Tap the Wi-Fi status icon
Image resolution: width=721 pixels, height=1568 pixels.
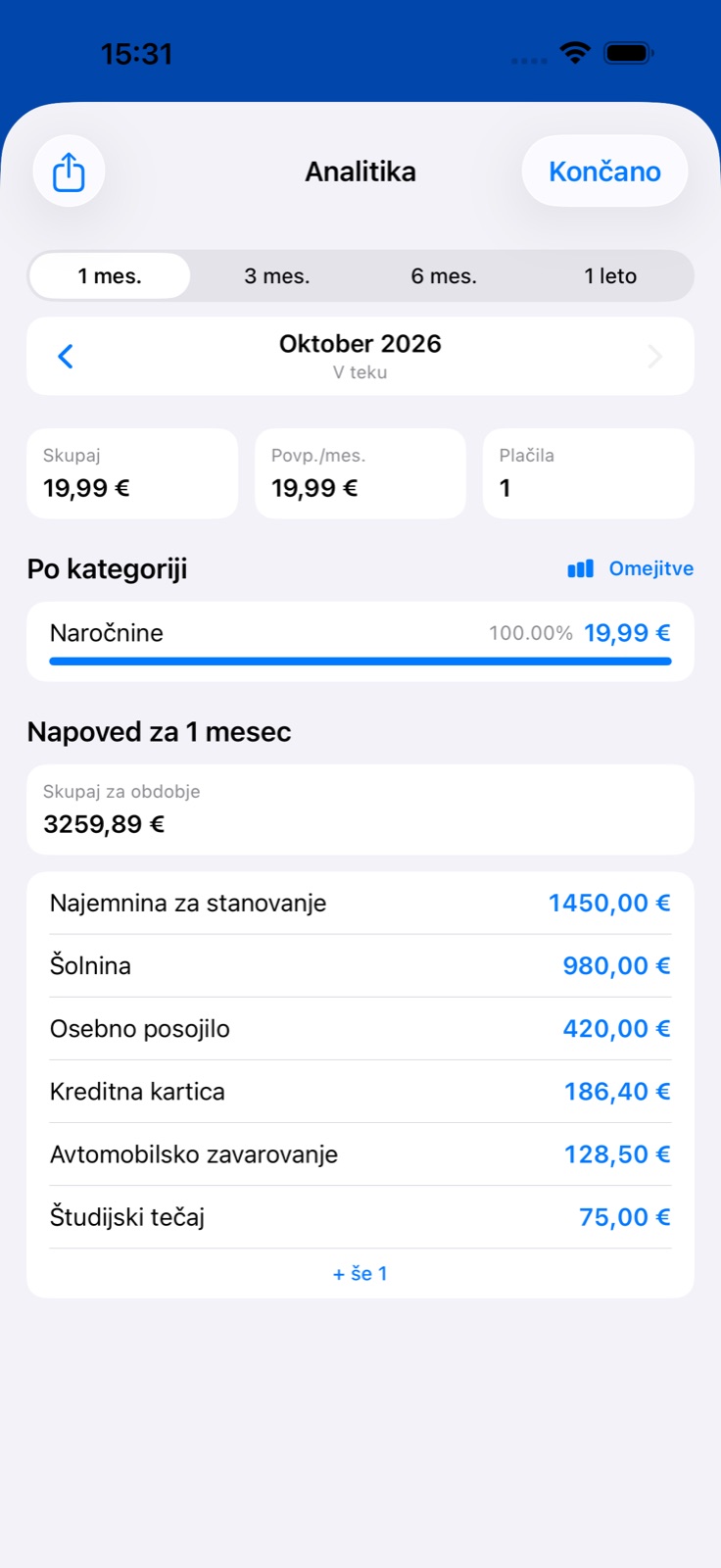(575, 53)
